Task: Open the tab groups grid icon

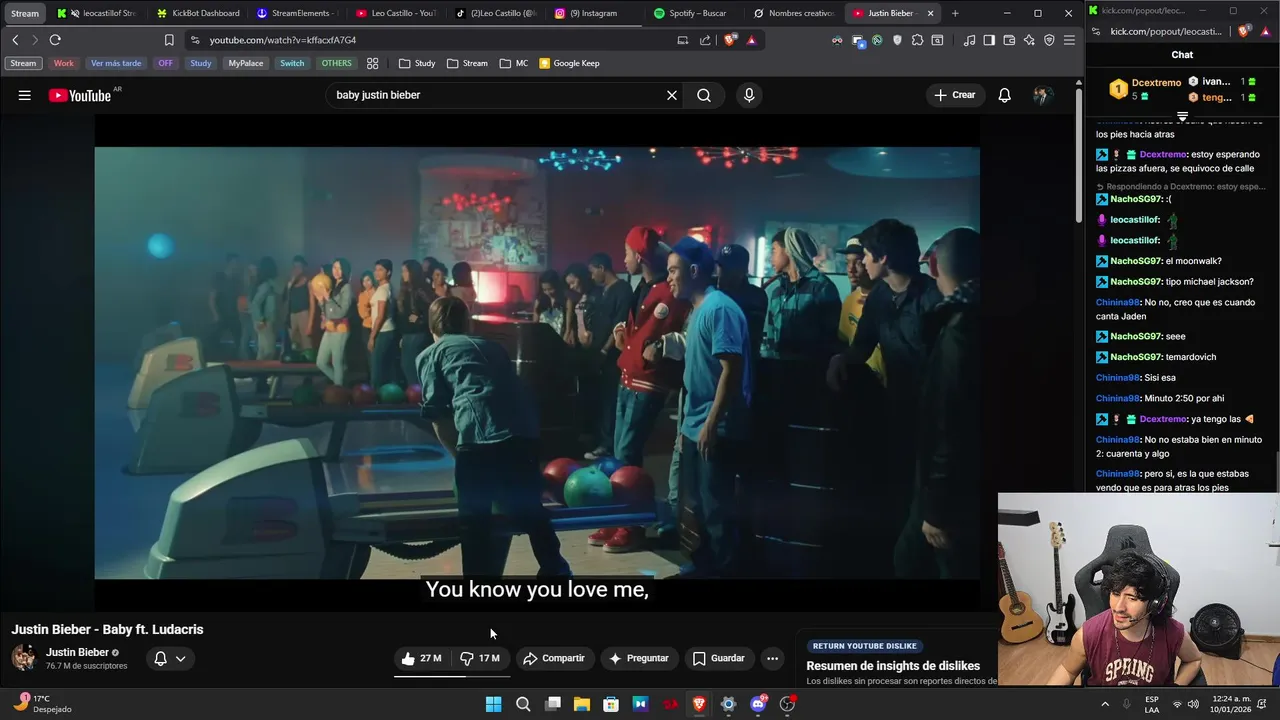Action: pyautogui.click(x=372, y=63)
